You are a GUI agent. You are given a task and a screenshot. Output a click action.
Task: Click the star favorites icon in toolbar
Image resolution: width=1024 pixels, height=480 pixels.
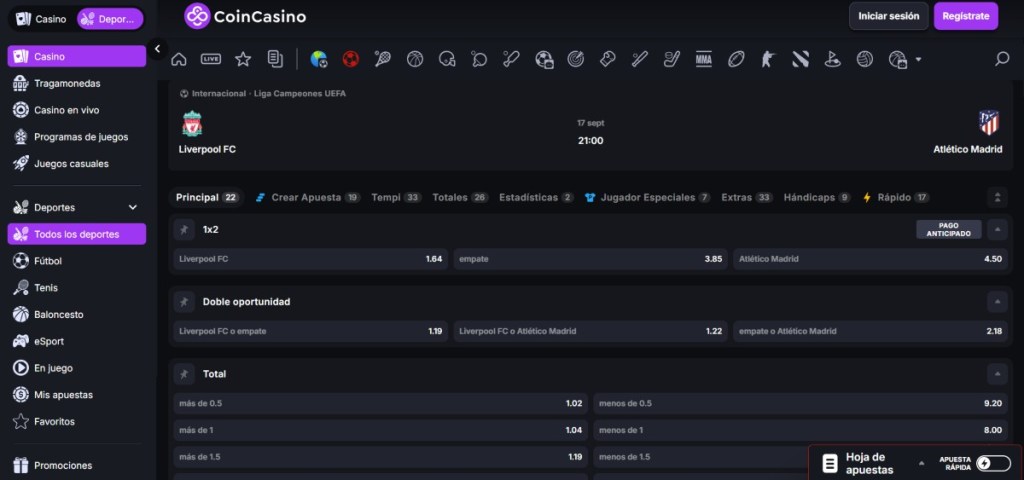tap(243, 59)
